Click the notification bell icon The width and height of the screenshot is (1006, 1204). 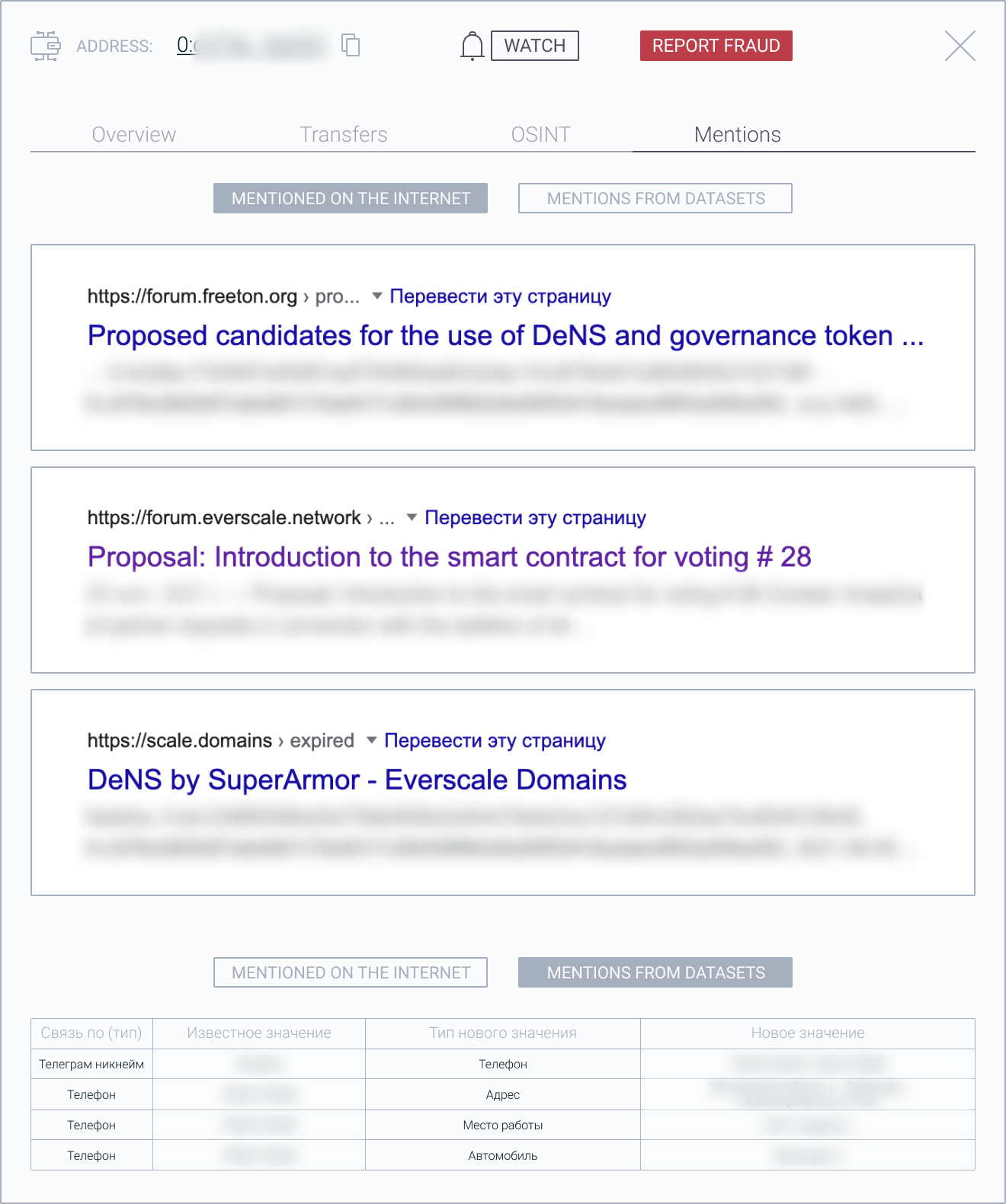point(473,46)
